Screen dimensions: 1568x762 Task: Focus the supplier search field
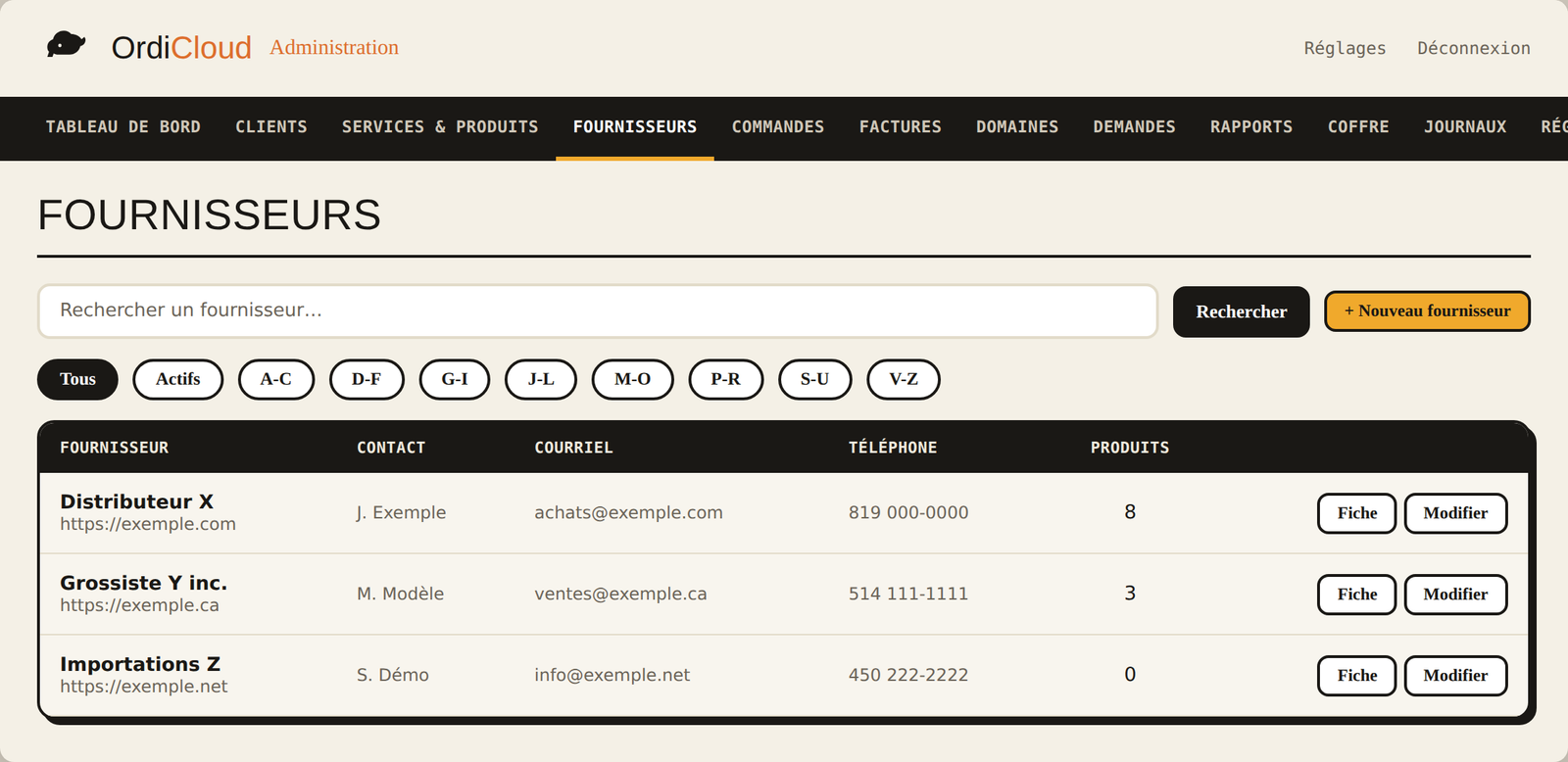click(598, 311)
